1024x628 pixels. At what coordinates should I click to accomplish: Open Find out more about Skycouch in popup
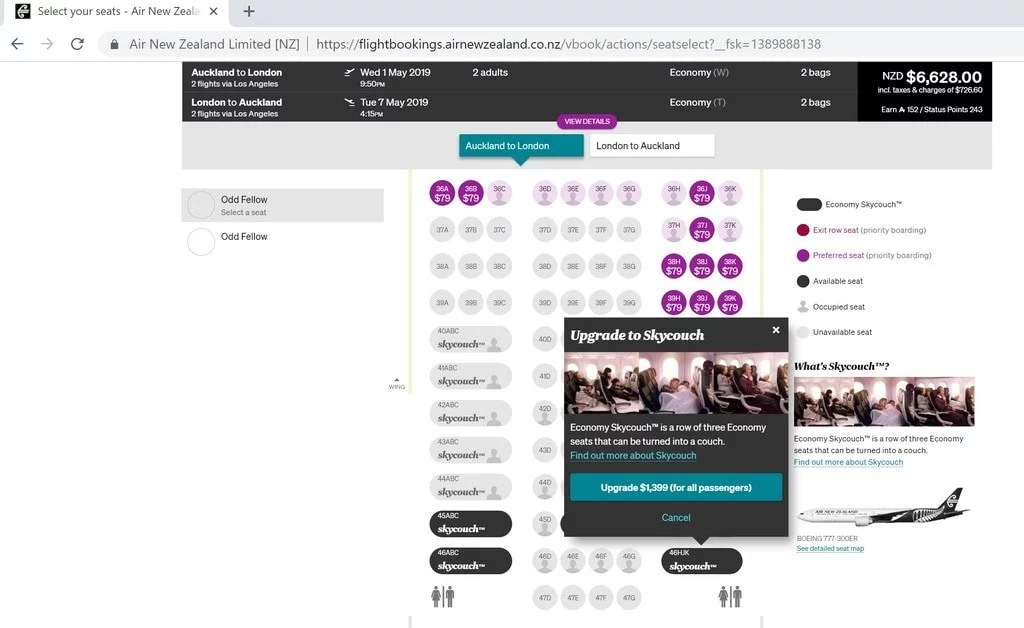[x=633, y=456]
